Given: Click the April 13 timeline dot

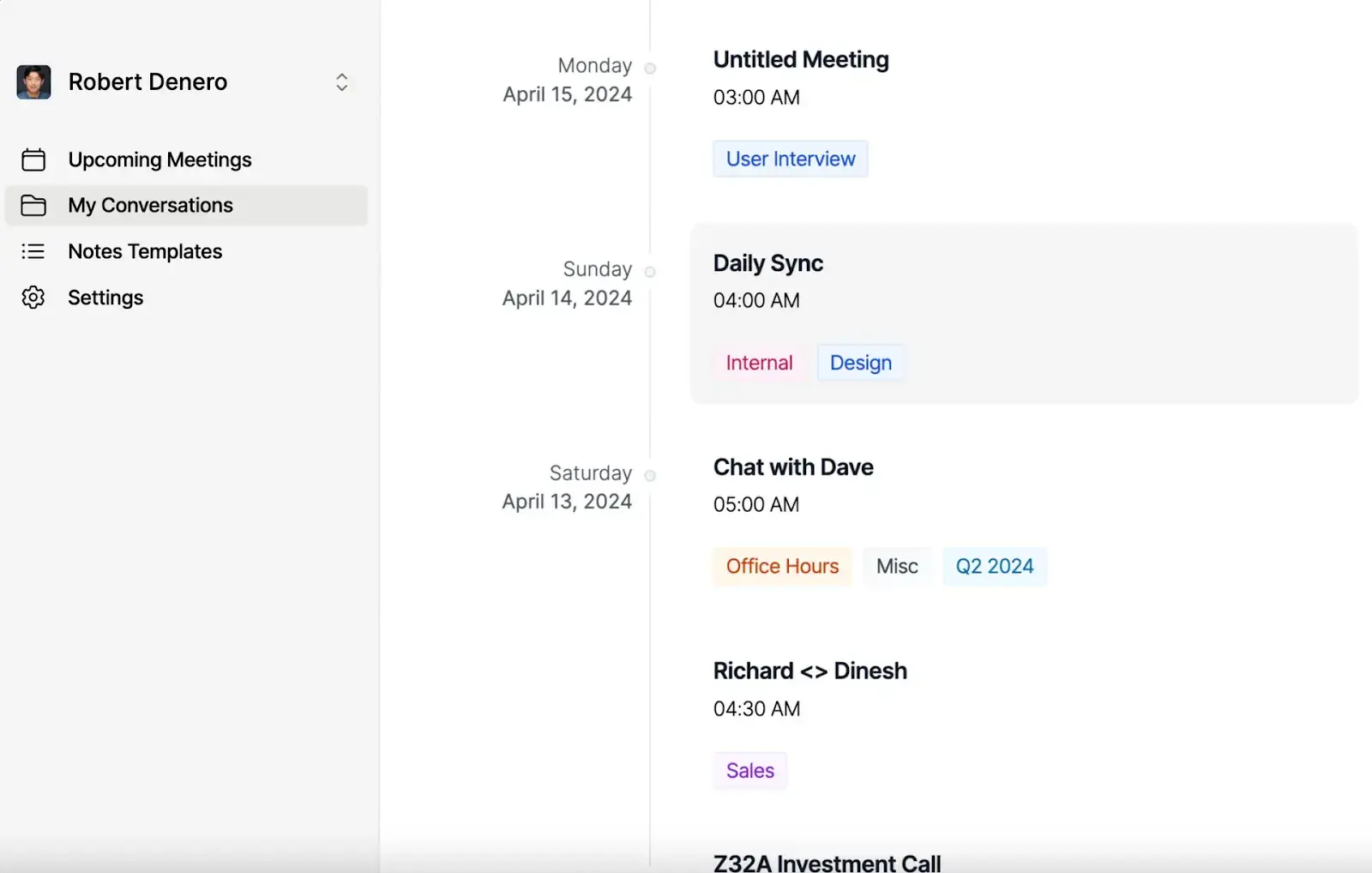Looking at the screenshot, I should [651, 474].
